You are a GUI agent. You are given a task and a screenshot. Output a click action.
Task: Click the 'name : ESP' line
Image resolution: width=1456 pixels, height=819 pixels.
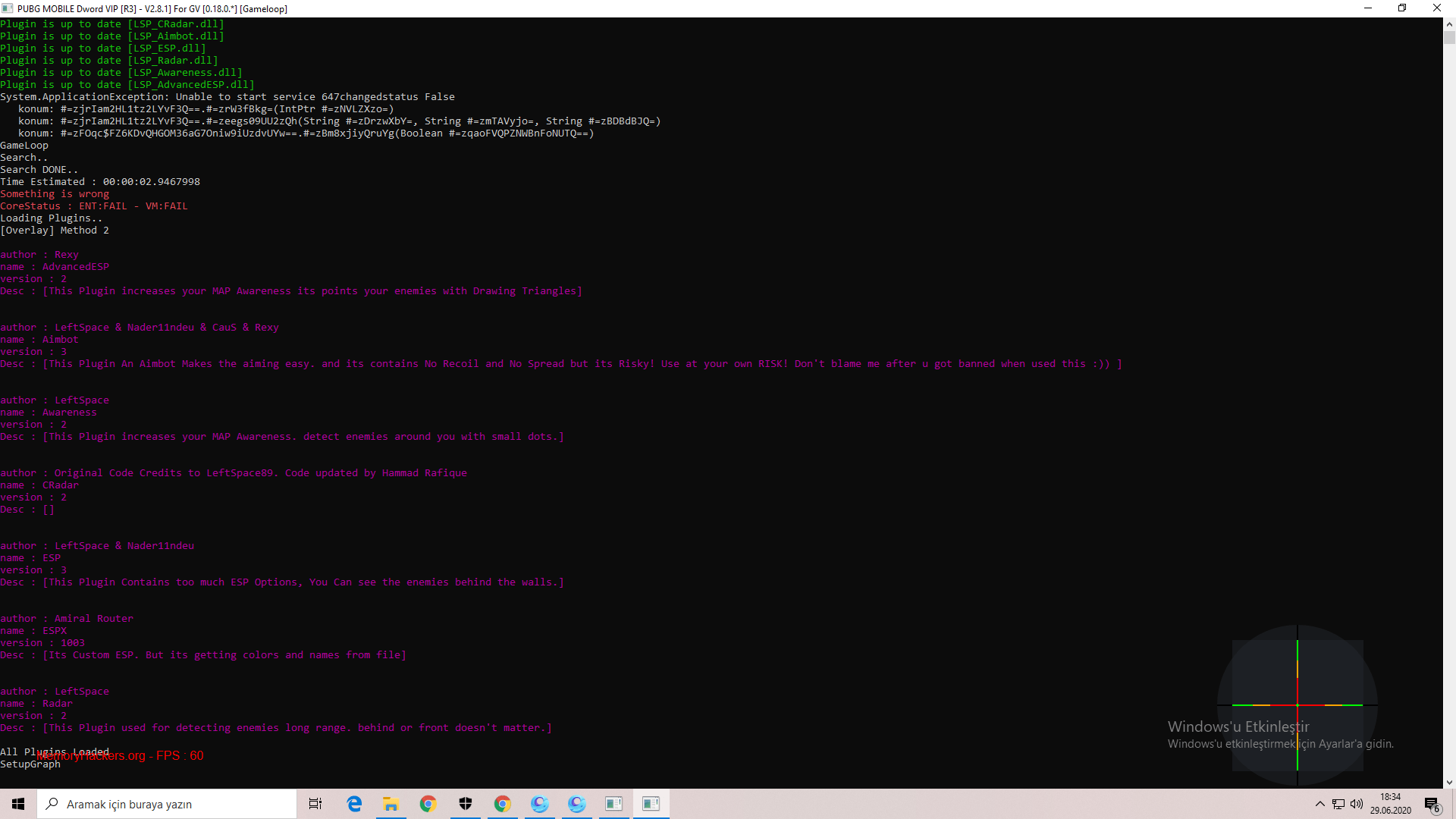coord(30,558)
